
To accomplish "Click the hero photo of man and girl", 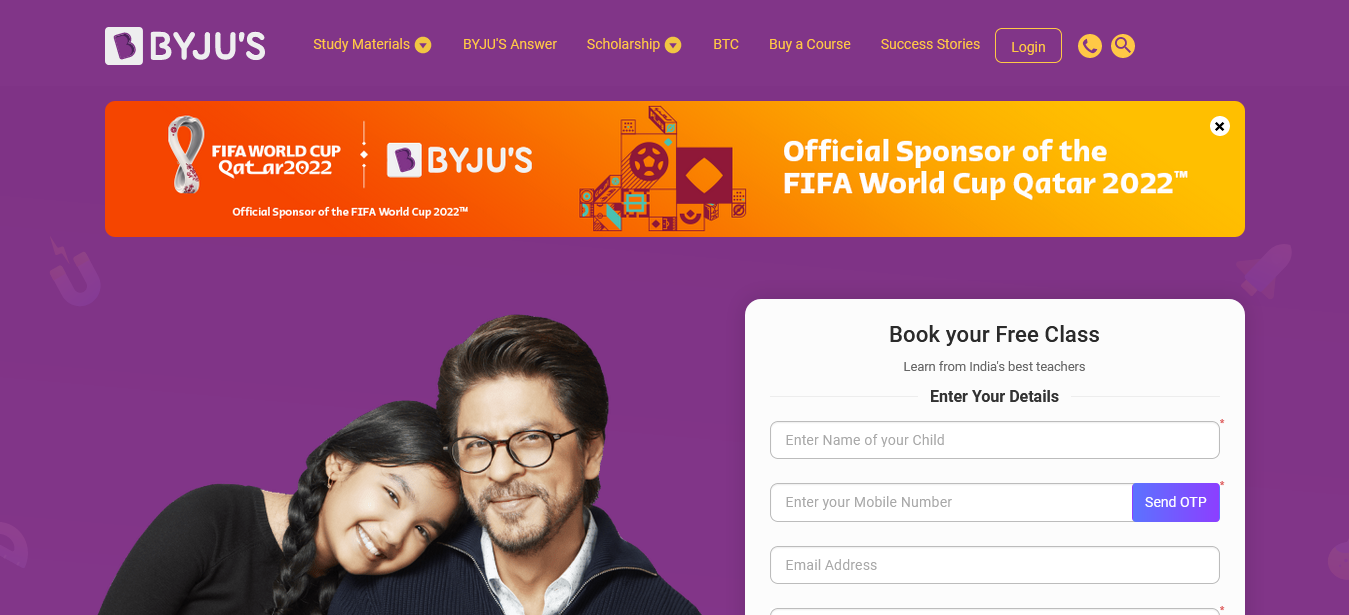I will [x=400, y=465].
